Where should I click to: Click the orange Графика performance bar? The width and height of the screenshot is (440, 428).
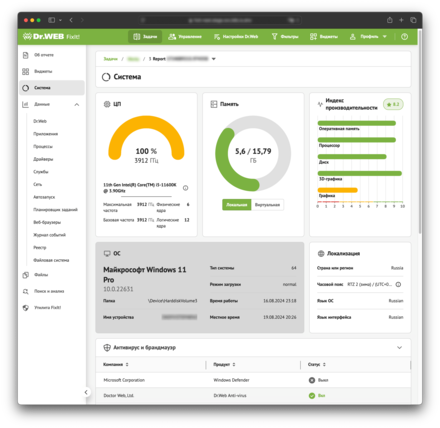(337, 190)
